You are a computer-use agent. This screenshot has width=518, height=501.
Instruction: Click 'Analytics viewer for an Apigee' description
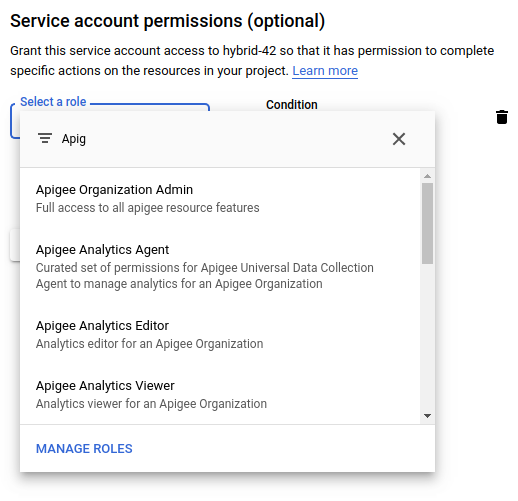[151, 404]
